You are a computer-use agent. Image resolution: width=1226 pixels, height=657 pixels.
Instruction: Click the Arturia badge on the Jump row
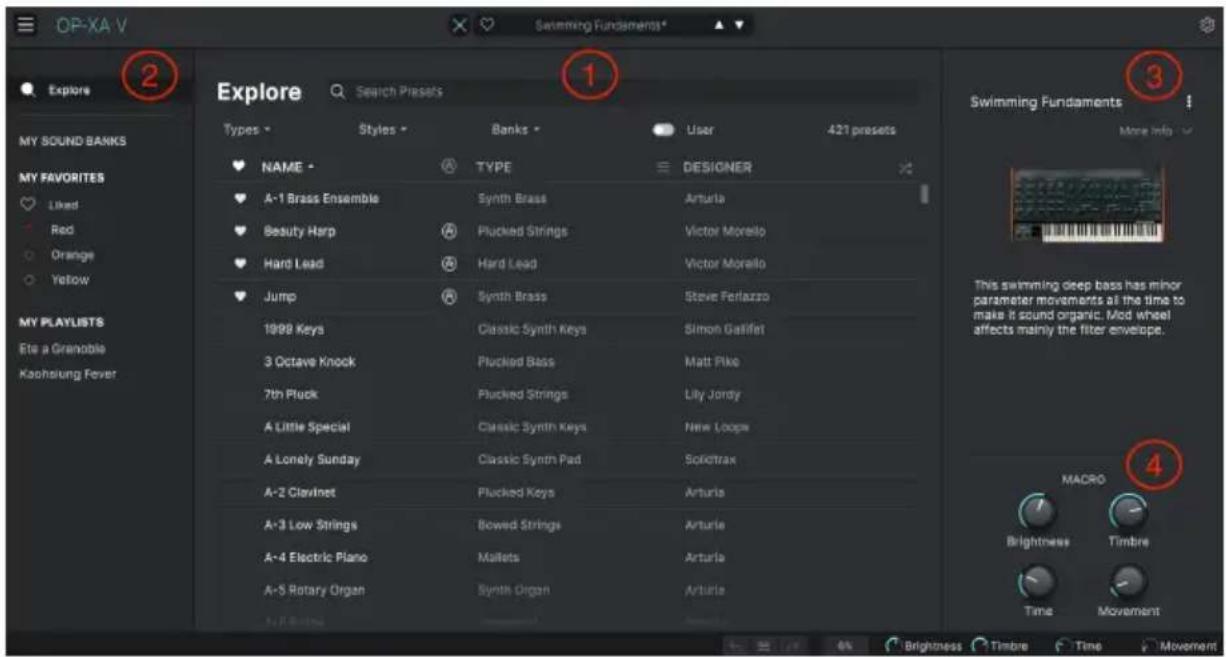[x=449, y=297]
